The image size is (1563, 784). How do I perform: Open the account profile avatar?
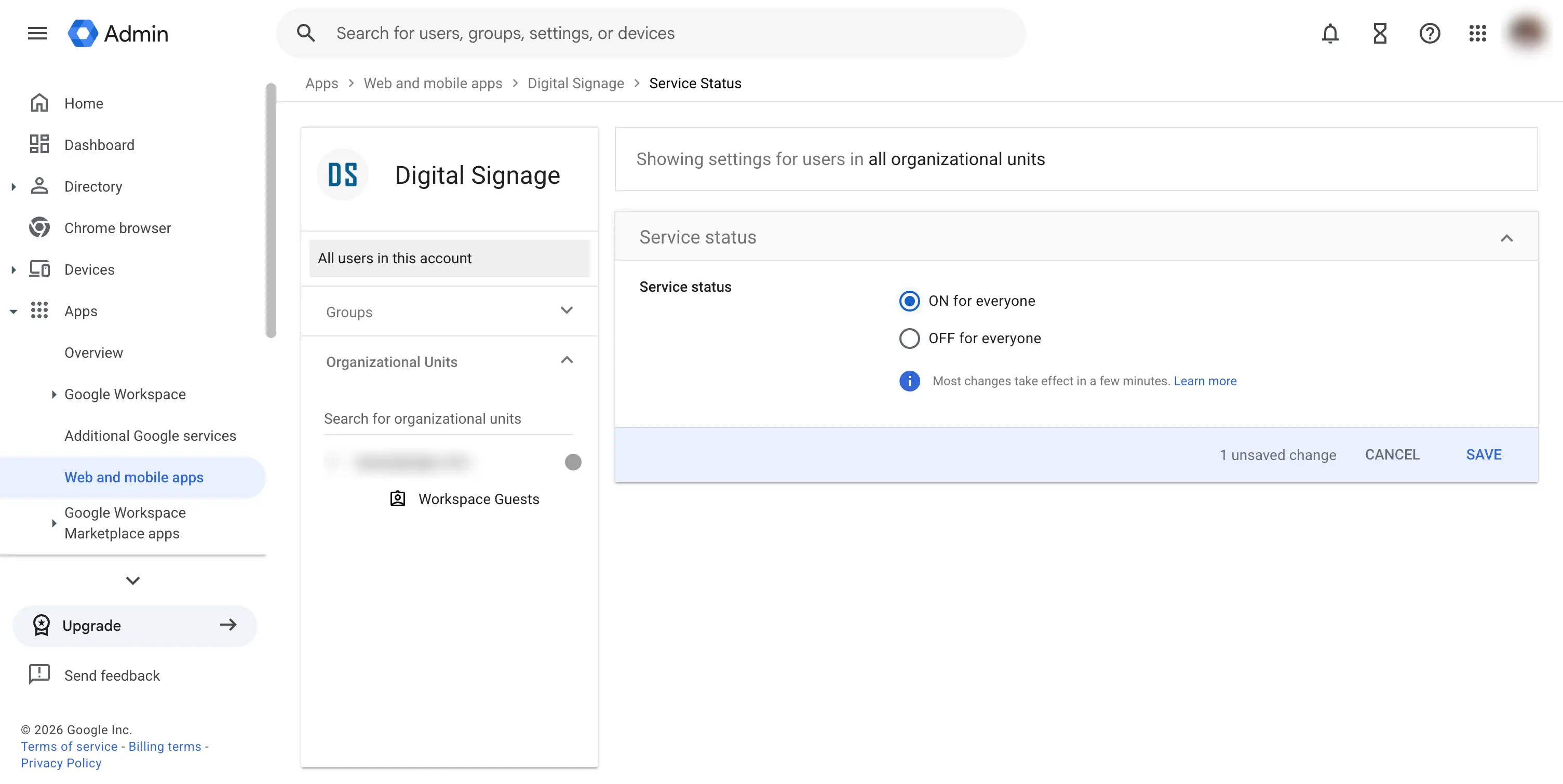click(x=1528, y=32)
